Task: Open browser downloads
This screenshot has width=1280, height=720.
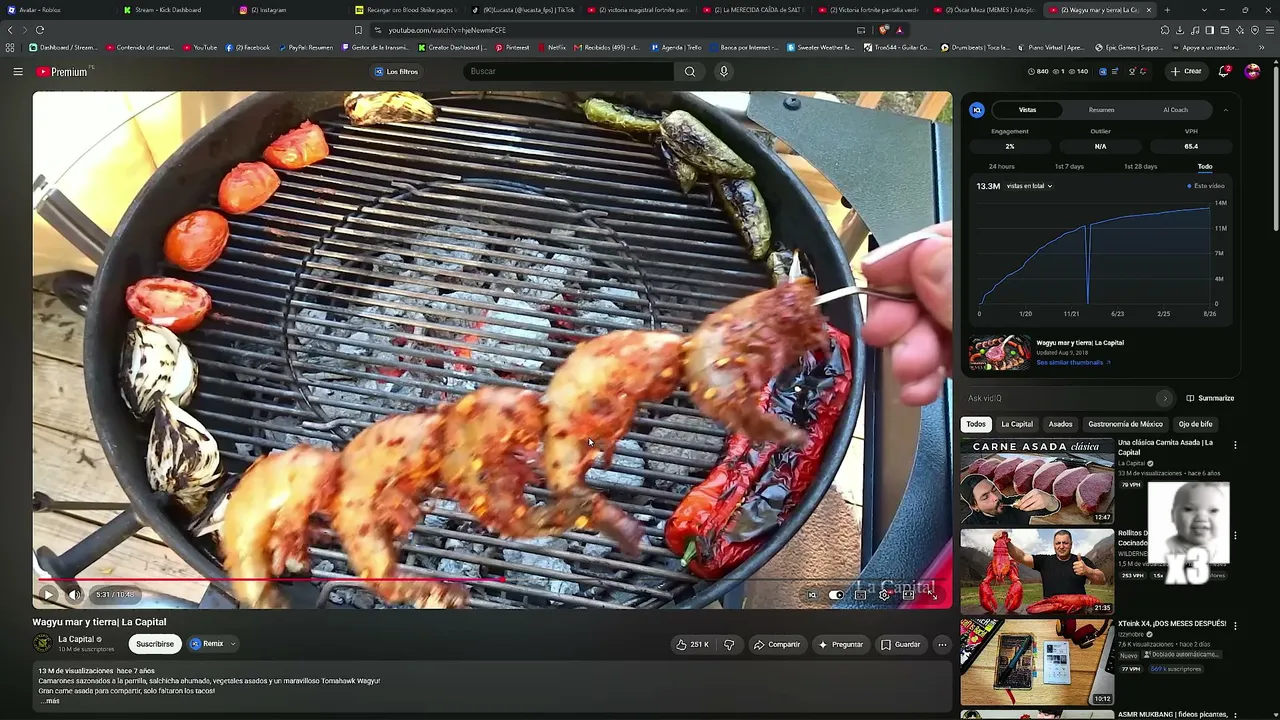Action: pyautogui.click(x=1180, y=30)
